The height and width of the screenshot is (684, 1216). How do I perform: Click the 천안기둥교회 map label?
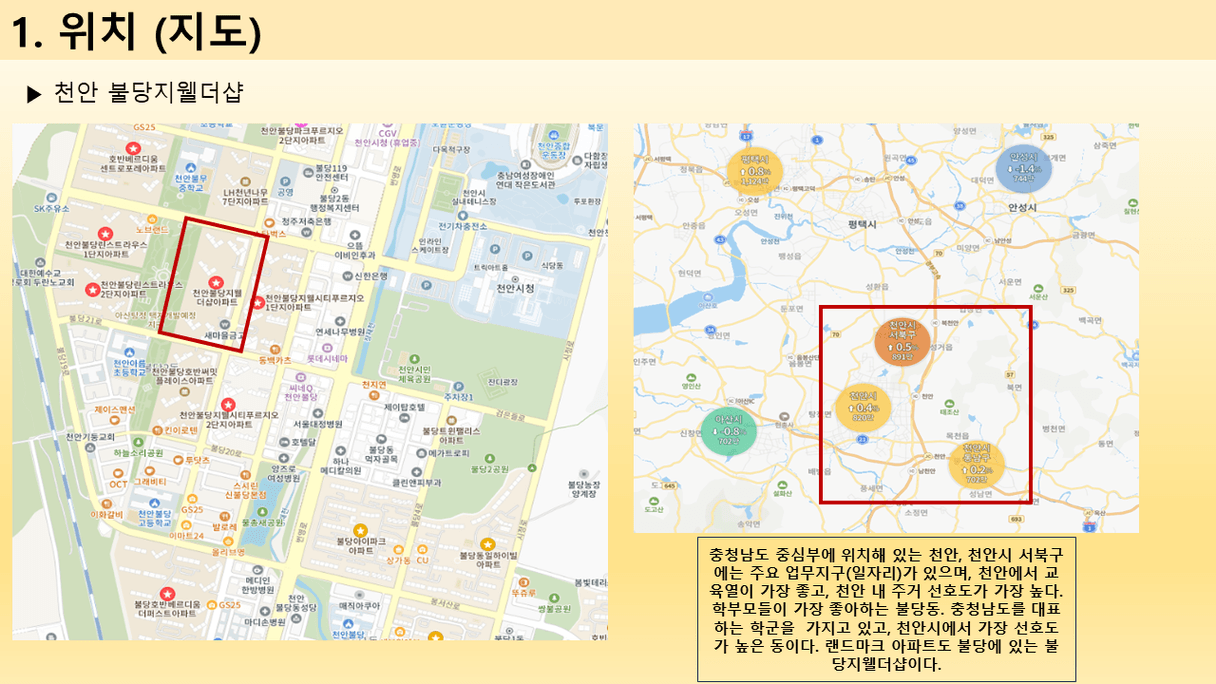click(x=91, y=437)
